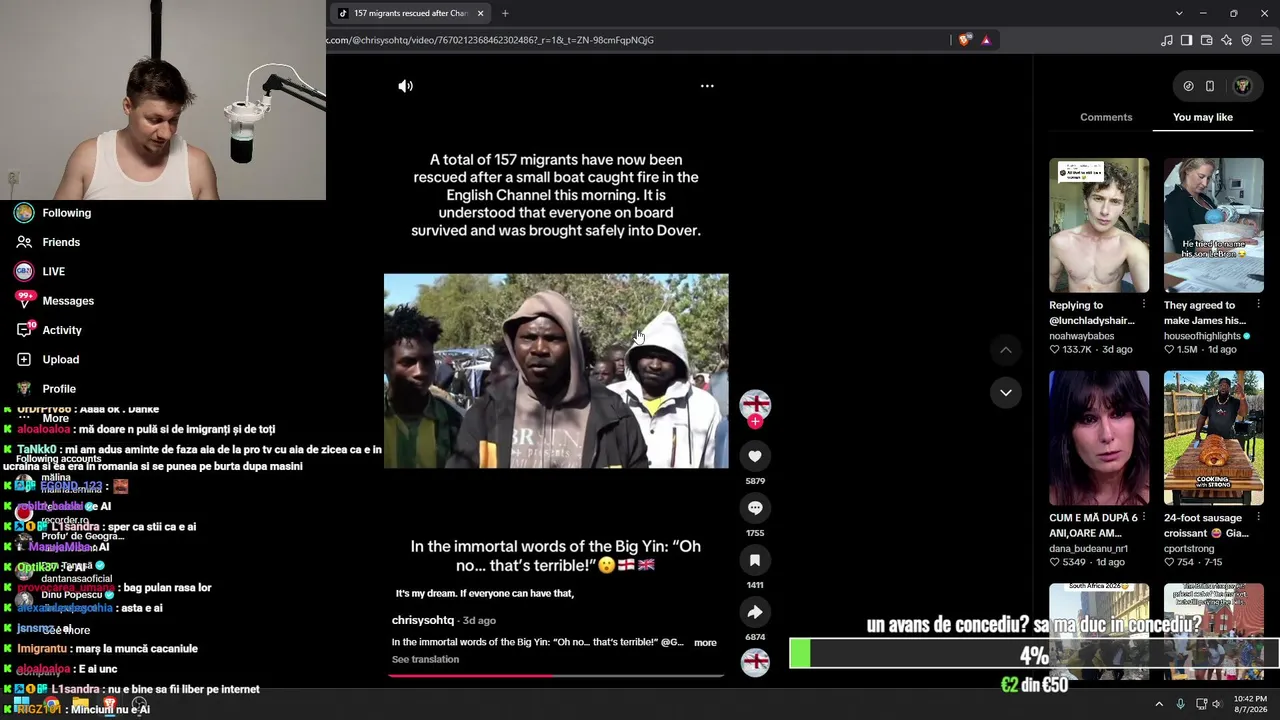Open the chrisysohtq username link
Screen dimensions: 1280x720
[x=423, y=620]
